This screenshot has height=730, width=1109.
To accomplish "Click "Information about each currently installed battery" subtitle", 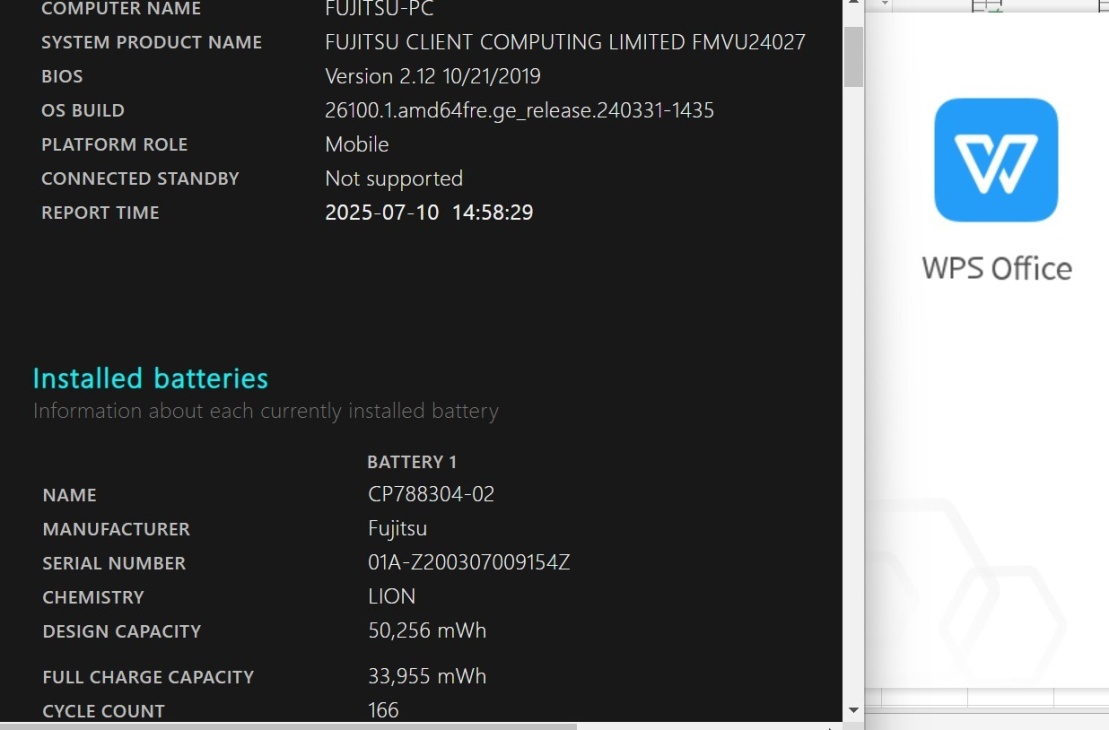I will pos(266,411).
